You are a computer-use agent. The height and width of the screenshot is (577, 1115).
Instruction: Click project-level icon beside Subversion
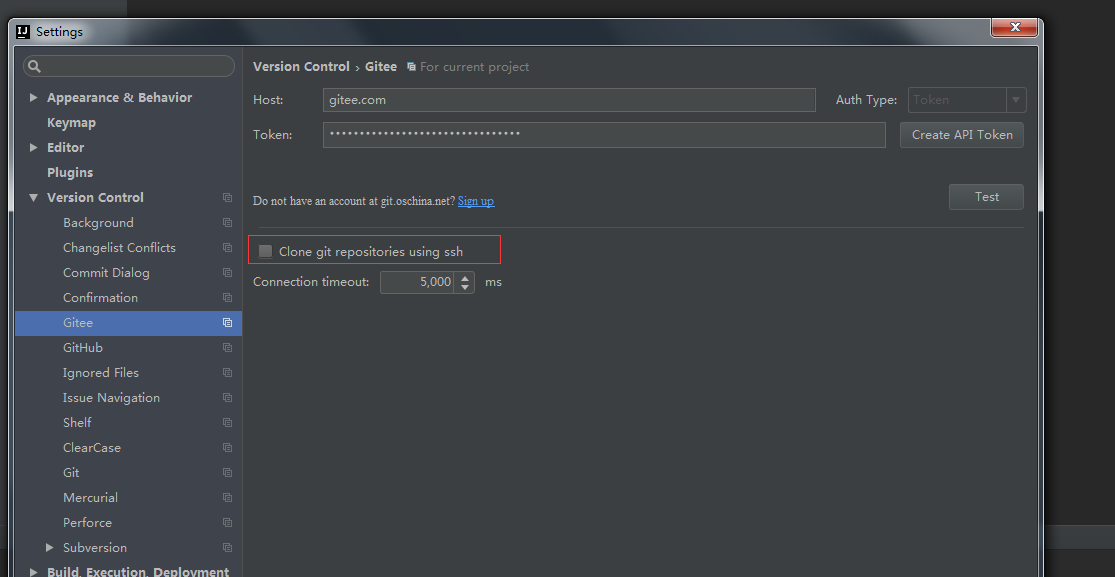point(228,548)
